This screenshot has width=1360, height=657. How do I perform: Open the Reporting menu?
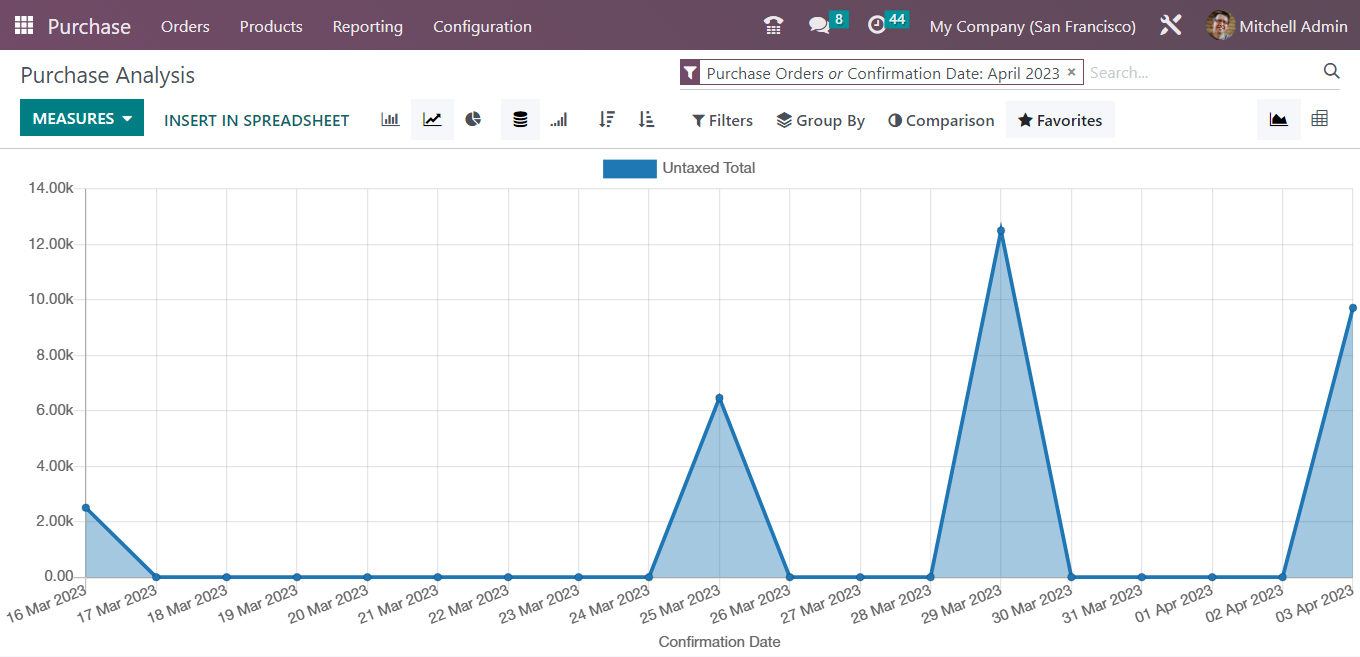pos(368,26)
